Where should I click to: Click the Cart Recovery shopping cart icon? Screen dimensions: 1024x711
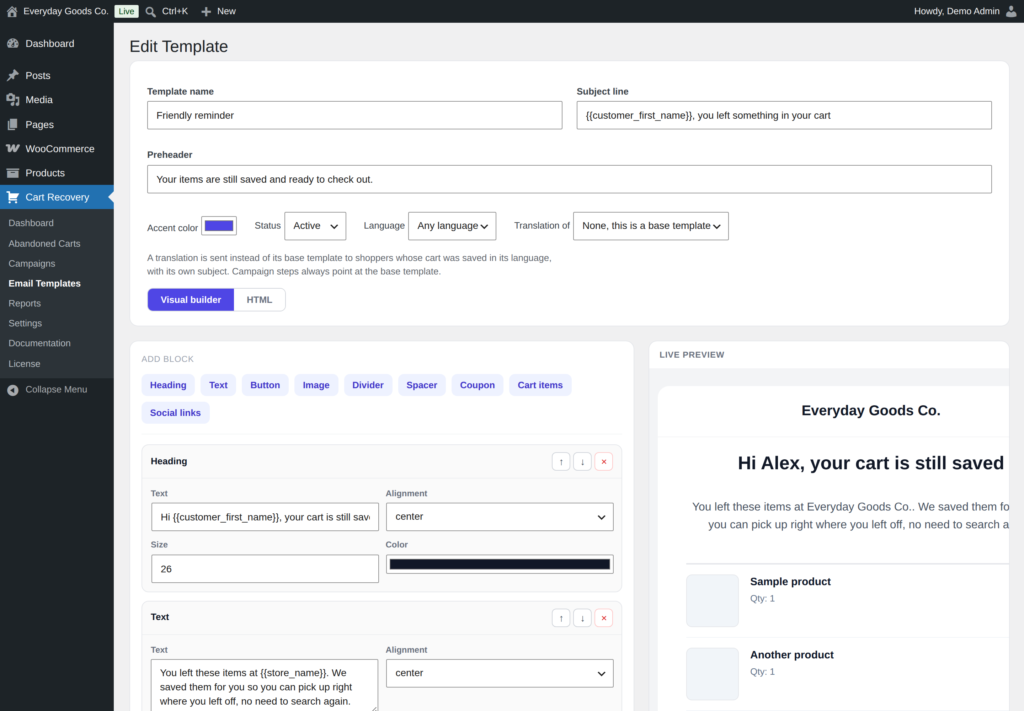coord(13,197)
